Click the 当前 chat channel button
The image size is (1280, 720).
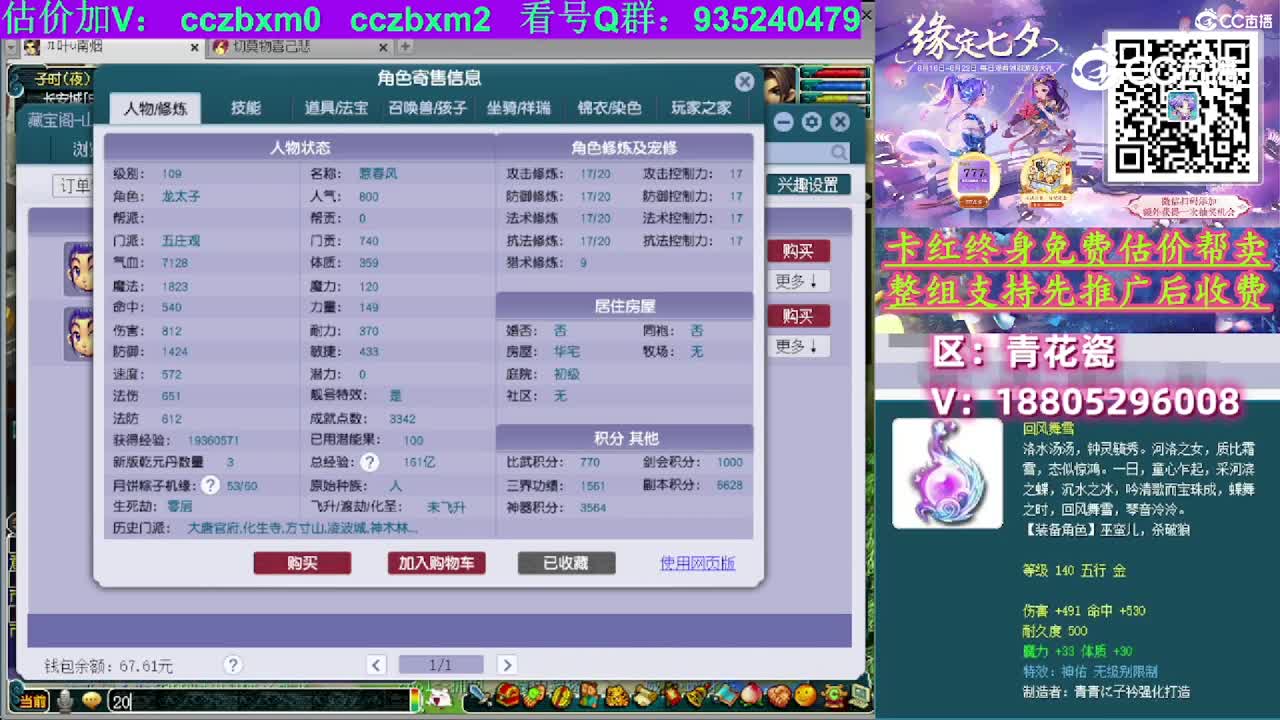(32, 701)
